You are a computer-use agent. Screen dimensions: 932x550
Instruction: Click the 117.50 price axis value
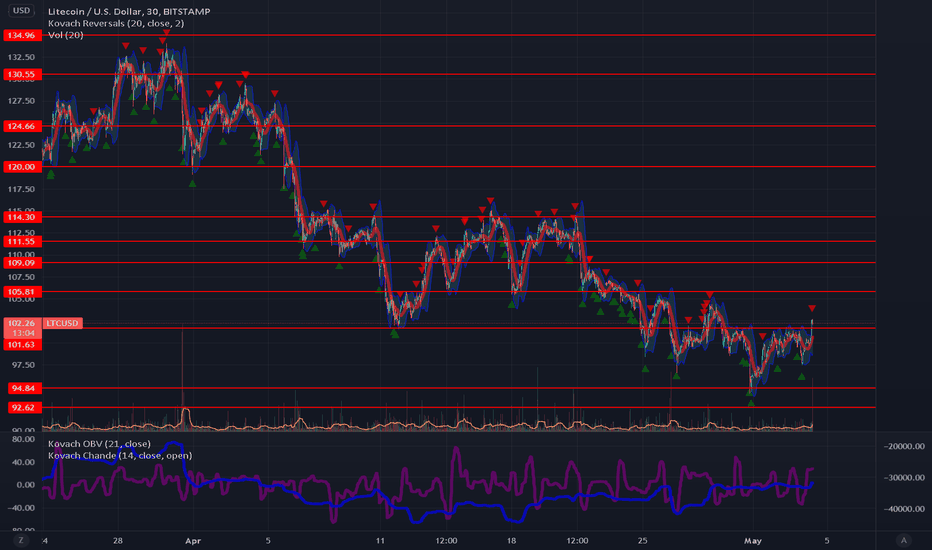[21, 189]
